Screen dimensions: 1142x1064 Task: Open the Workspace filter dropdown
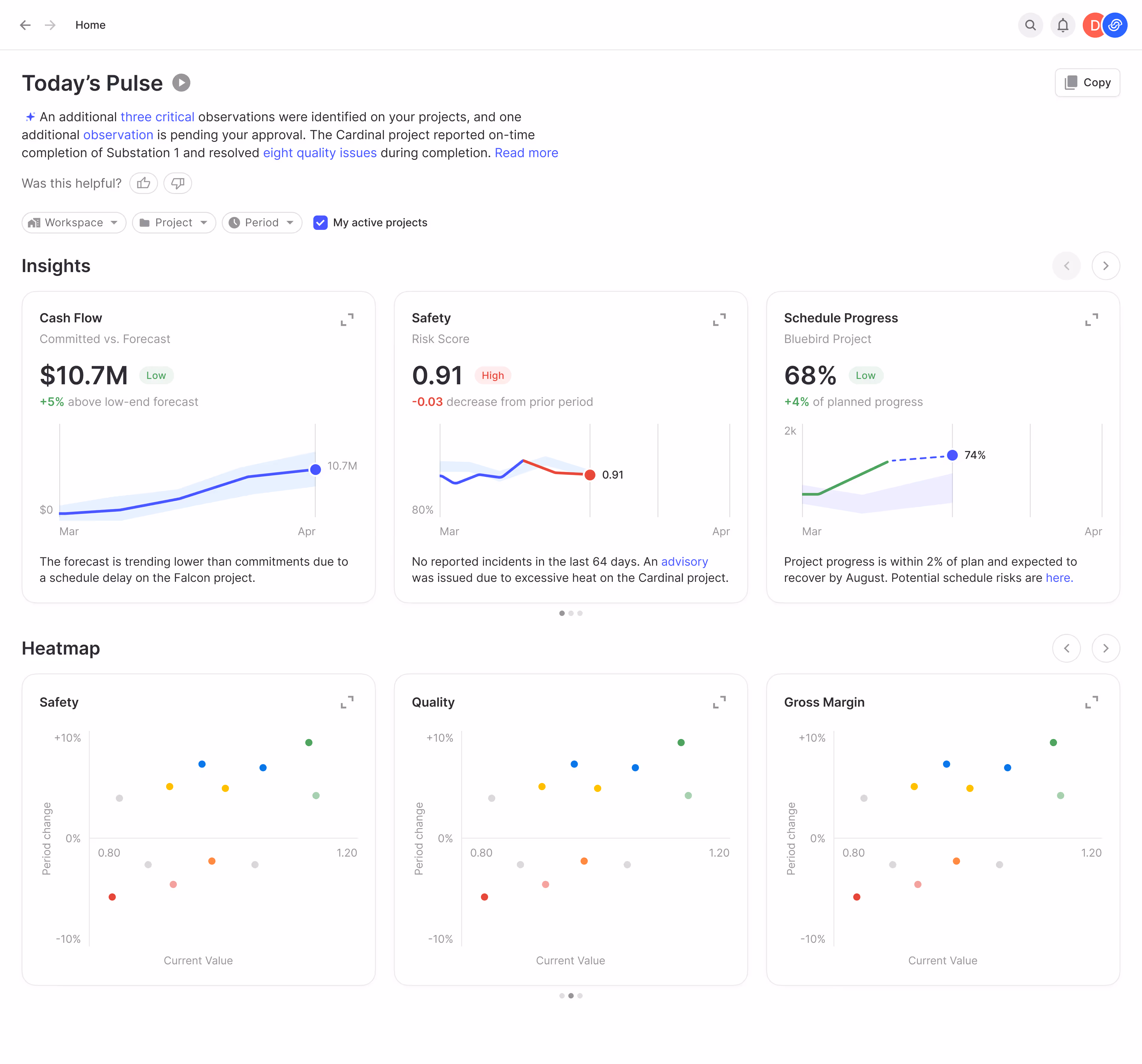click(x=74, y=222)
